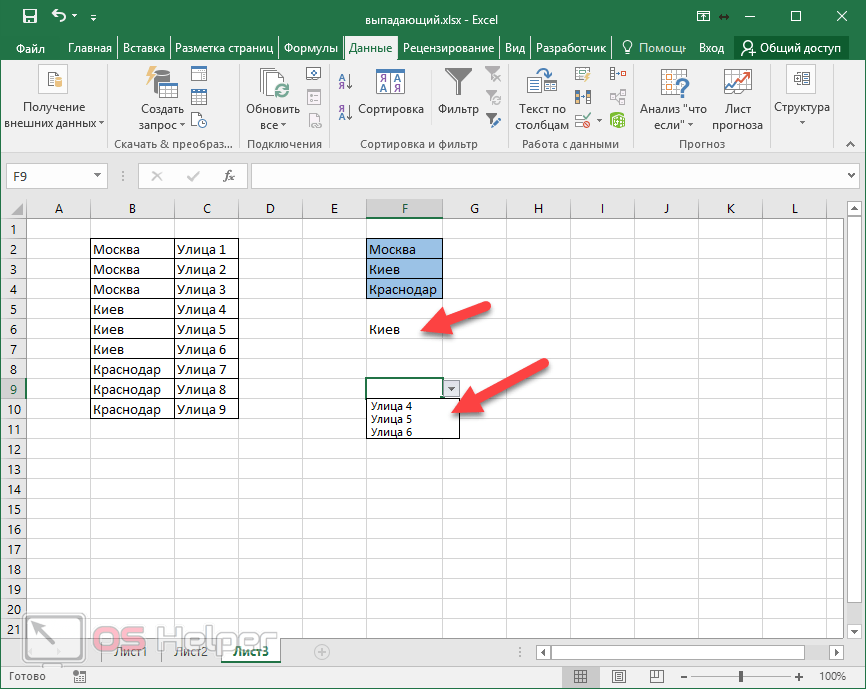Switch to the Лист2 sheet tab

[x=190, y=652]
